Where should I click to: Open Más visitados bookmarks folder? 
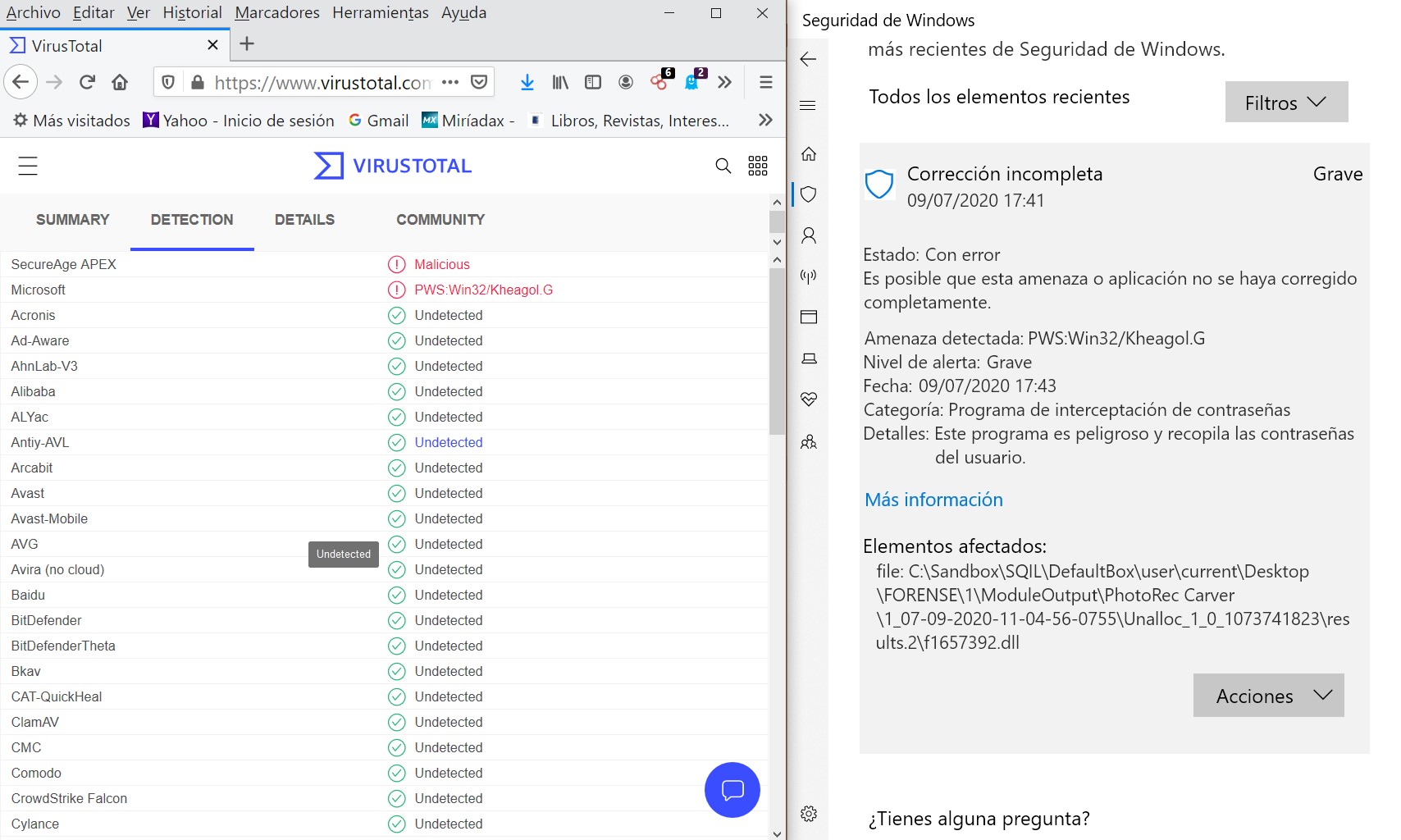pos(71,121)
